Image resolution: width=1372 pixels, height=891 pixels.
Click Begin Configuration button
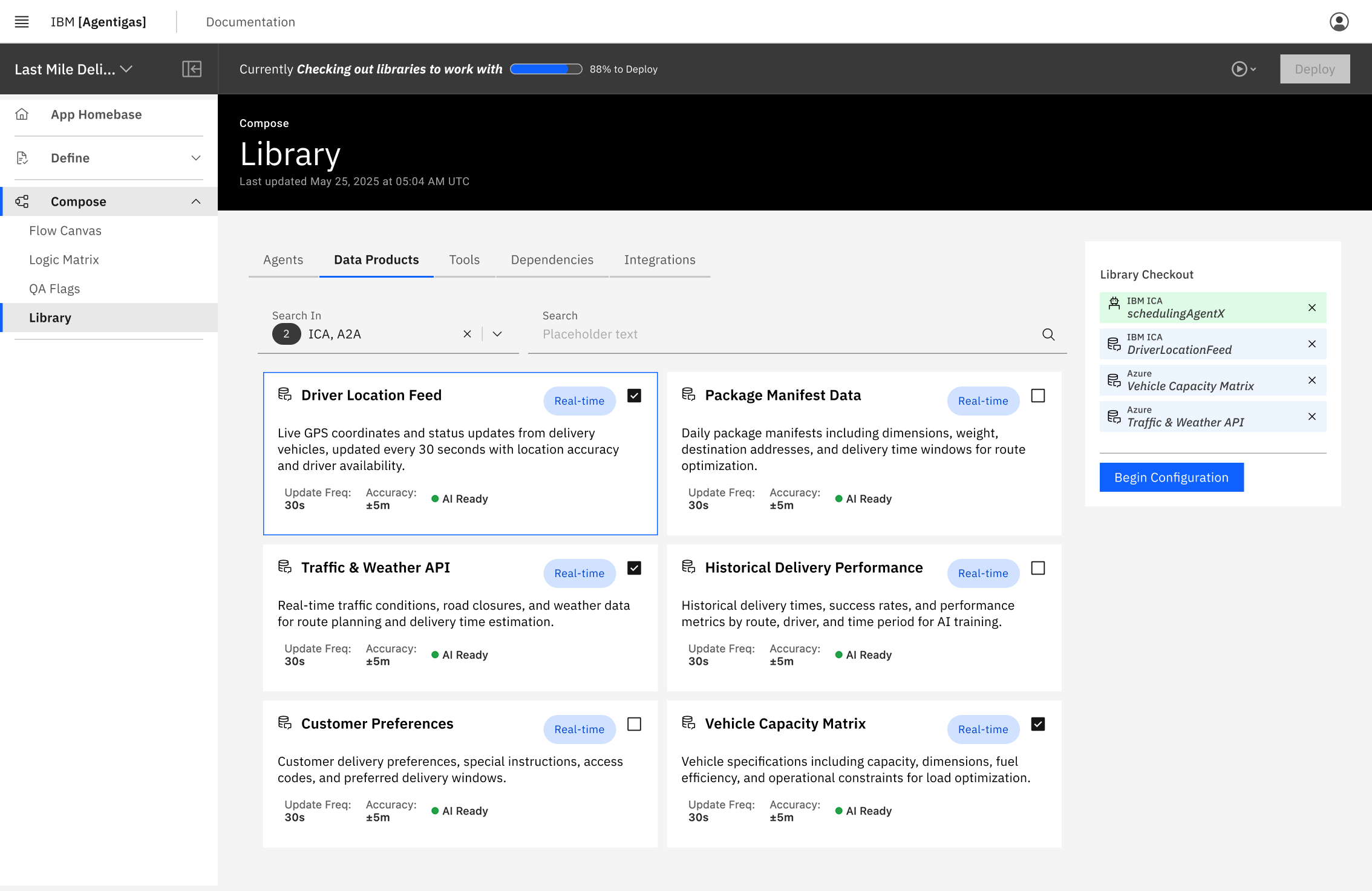coord(1171,477)
